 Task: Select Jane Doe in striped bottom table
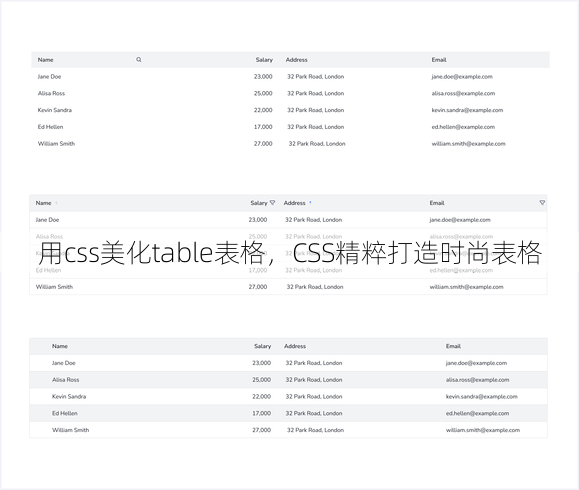tap(64, 363)
